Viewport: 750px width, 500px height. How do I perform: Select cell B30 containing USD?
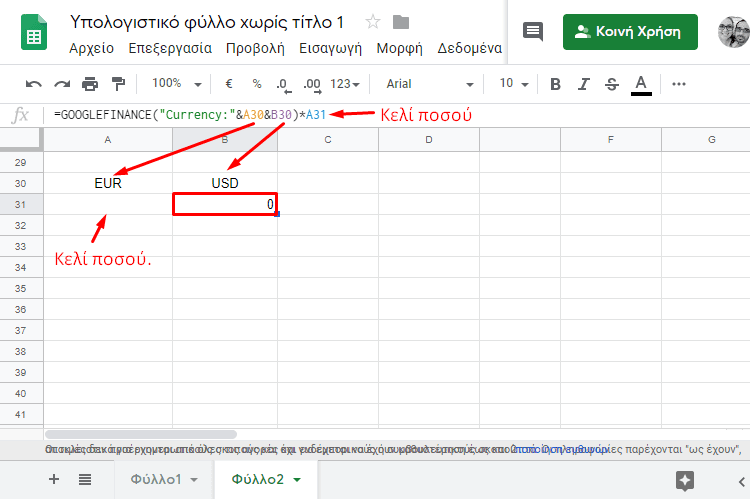225,183
